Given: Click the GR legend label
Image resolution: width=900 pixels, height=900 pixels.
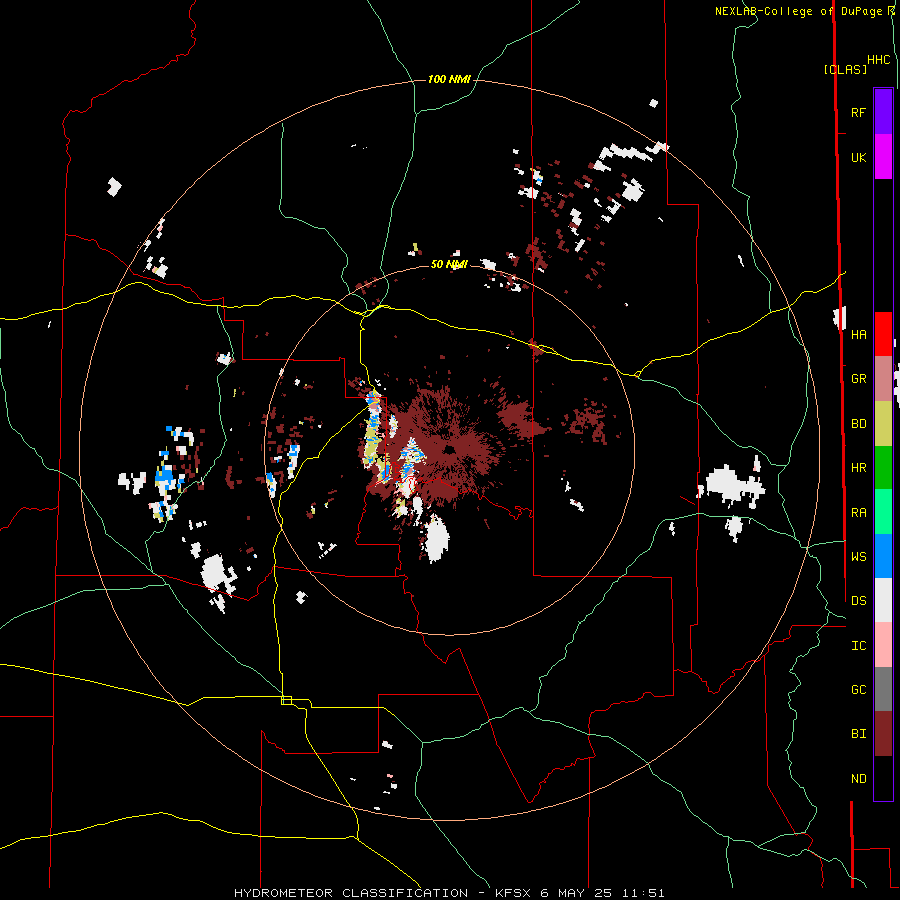Looking at the screenshot, I should (x=858, y=379).
